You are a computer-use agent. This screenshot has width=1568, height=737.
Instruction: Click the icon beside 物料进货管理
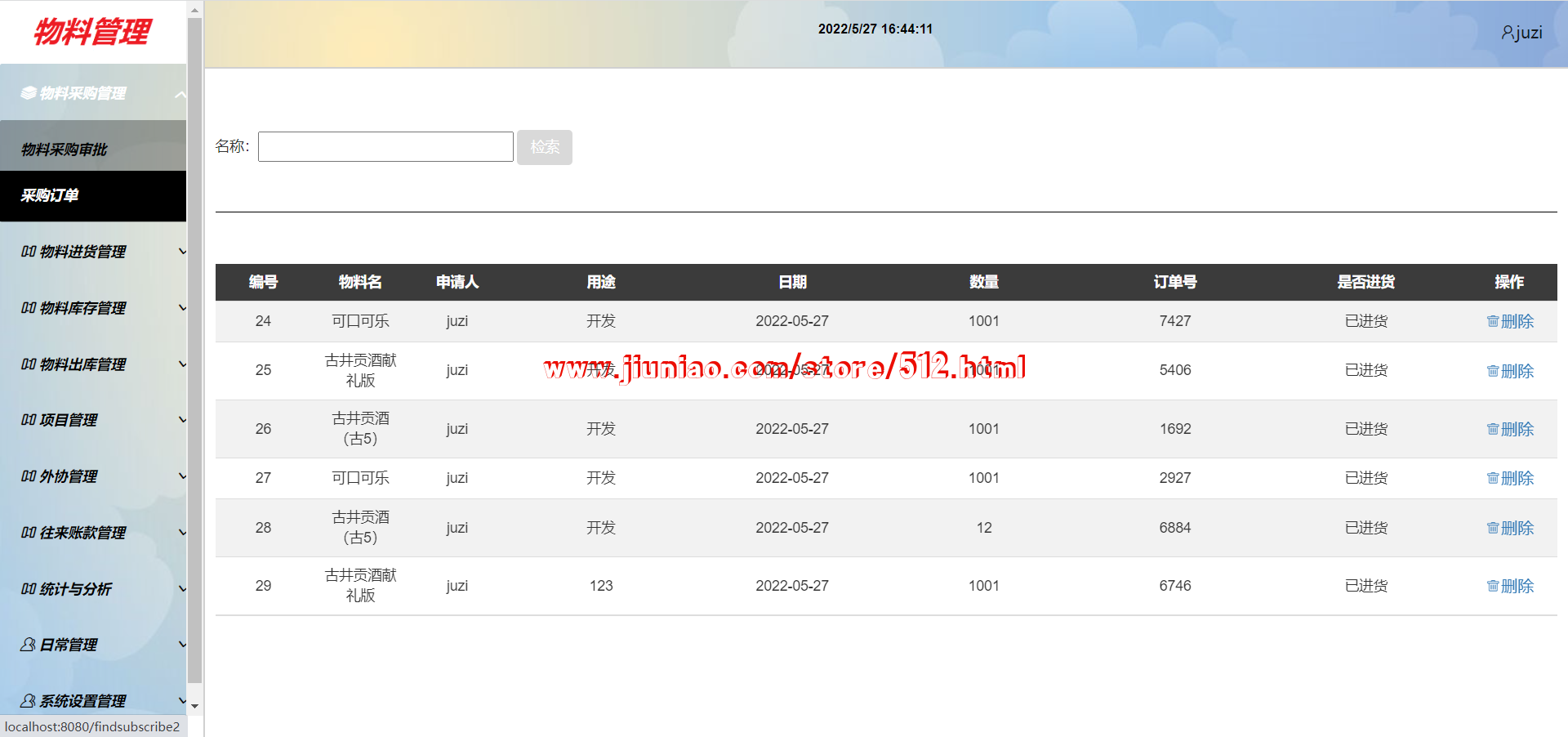29,252
